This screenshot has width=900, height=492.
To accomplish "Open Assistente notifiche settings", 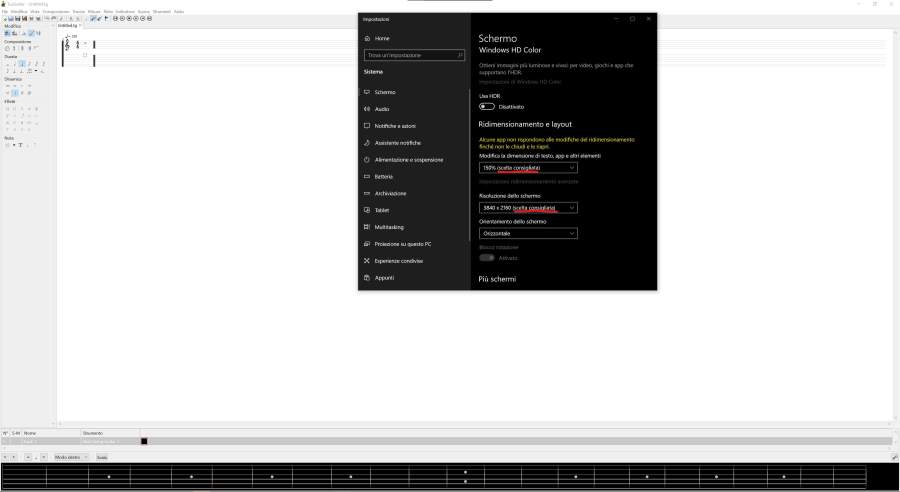I will click(397, 143).
